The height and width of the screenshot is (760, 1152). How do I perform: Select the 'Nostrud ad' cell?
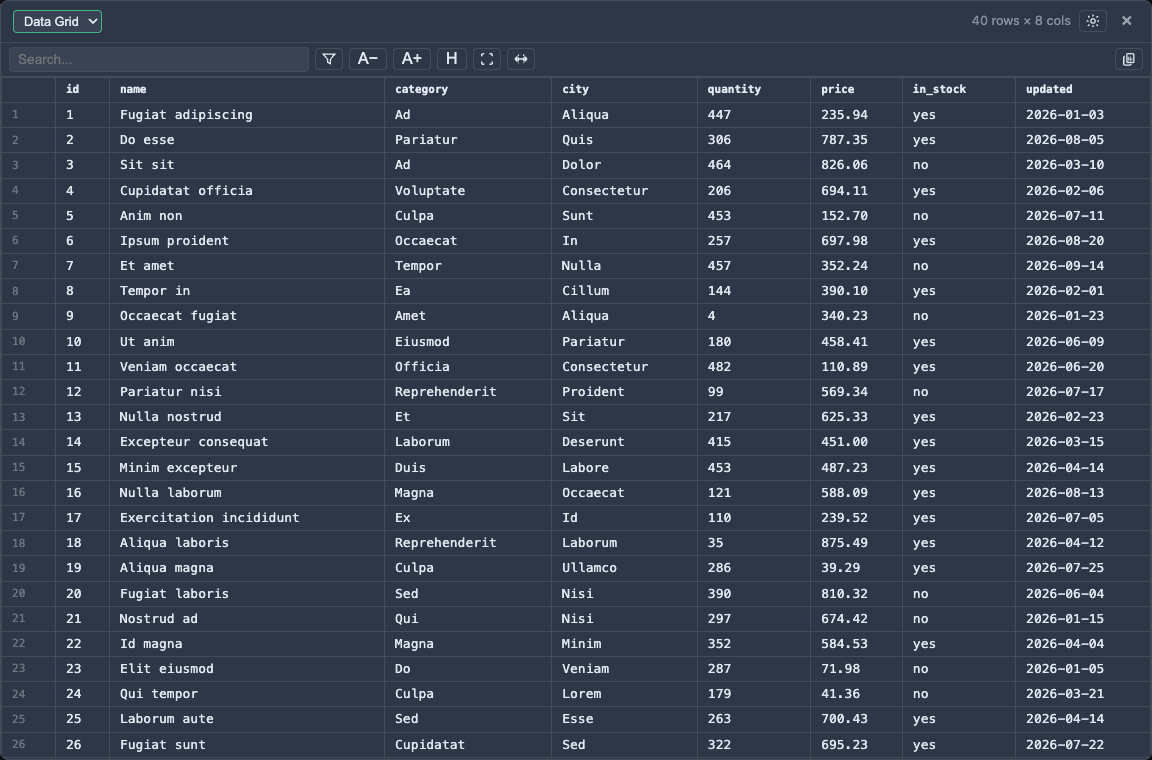click(247, 618)
